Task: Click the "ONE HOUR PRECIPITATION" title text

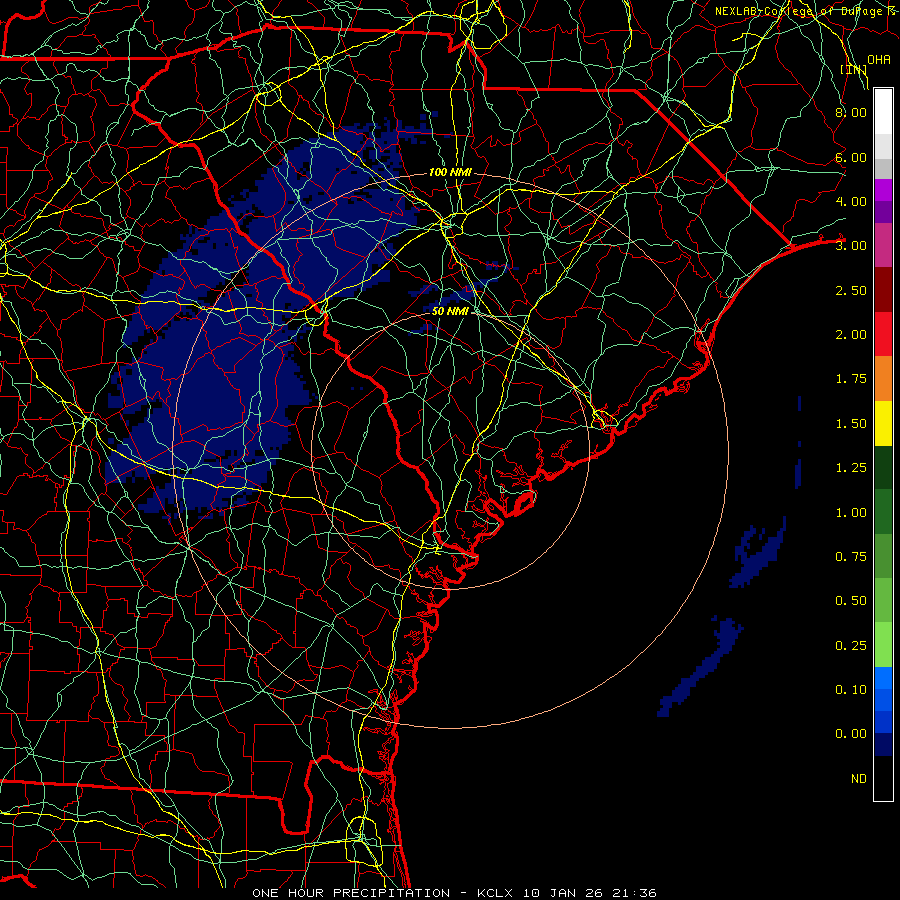Action: 351,893
